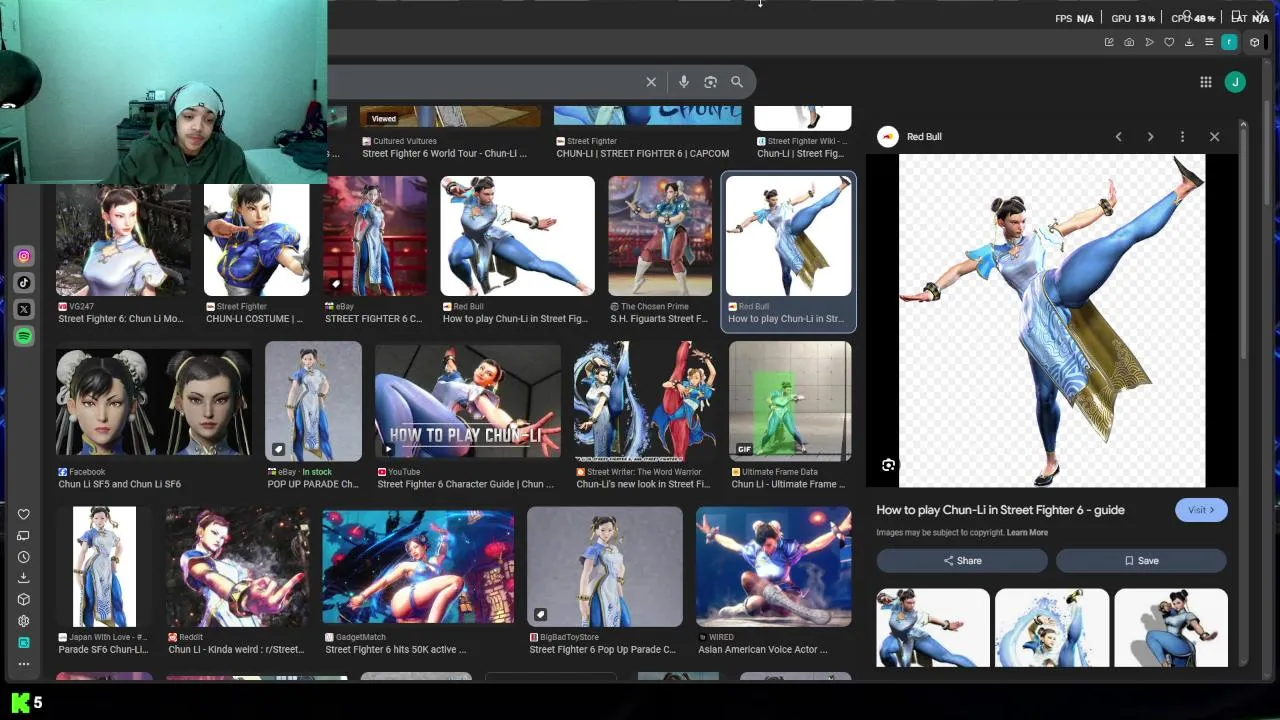Select the WIRED Asian American Voice Actor thumbnail
The image size is (1280, 720).
(x=774, y=567)
